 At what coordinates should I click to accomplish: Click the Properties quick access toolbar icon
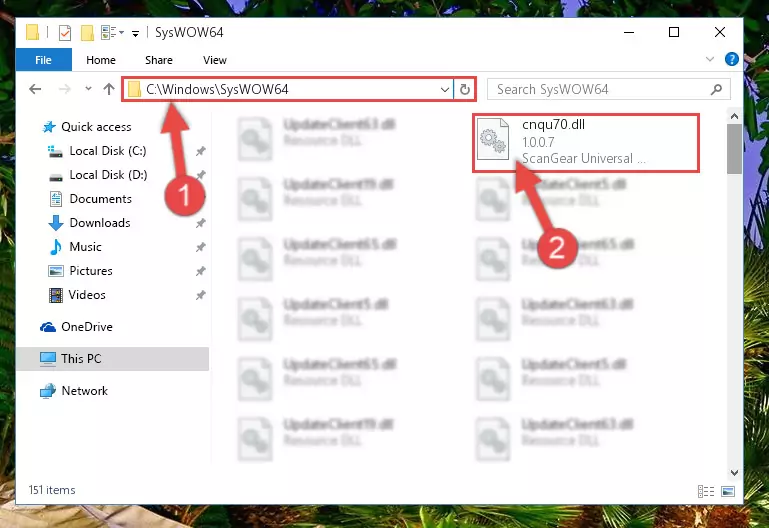(x=65, y=33)
